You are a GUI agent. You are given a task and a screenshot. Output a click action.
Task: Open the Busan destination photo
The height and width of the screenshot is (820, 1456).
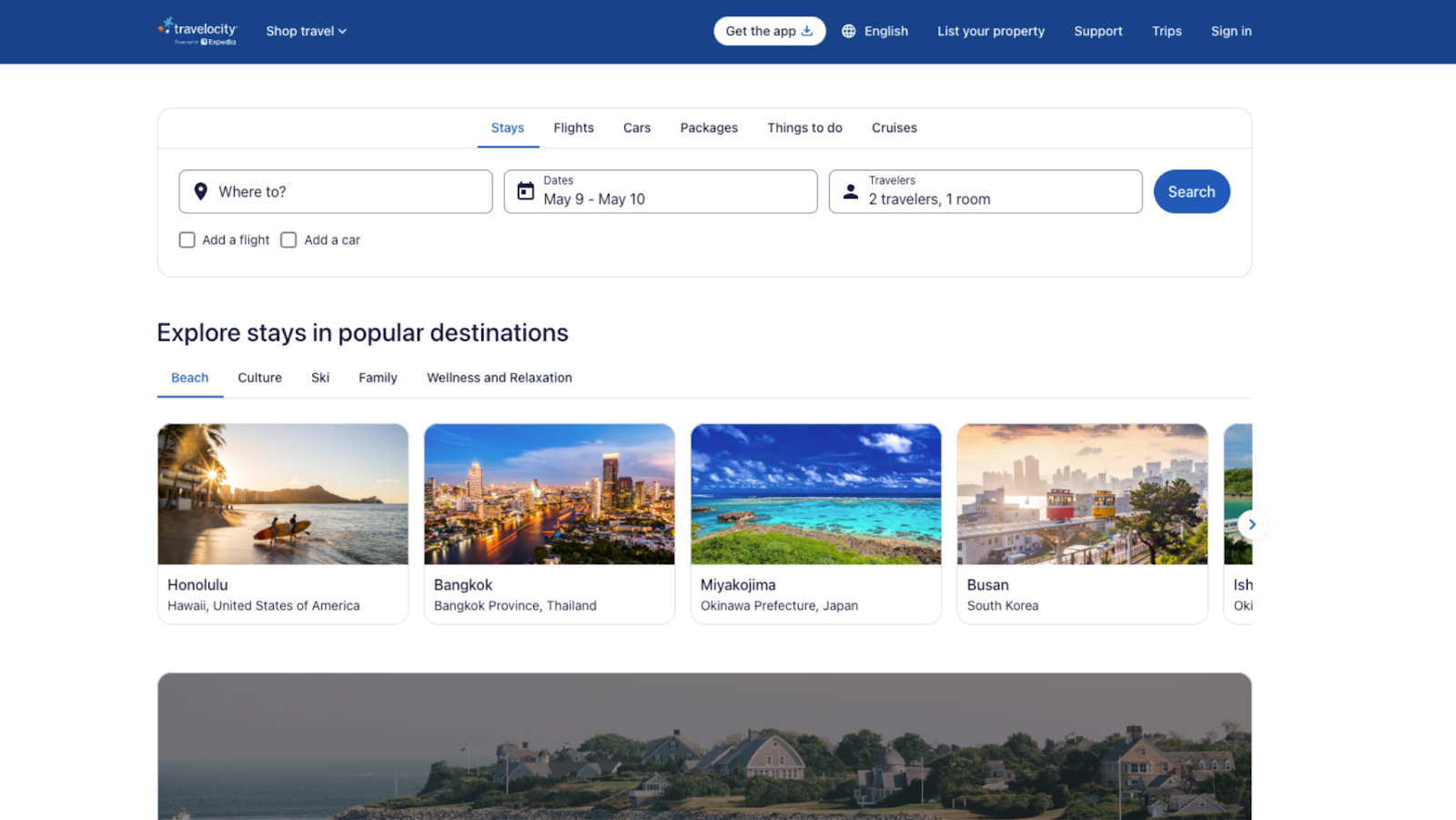tap(1083, 494)
